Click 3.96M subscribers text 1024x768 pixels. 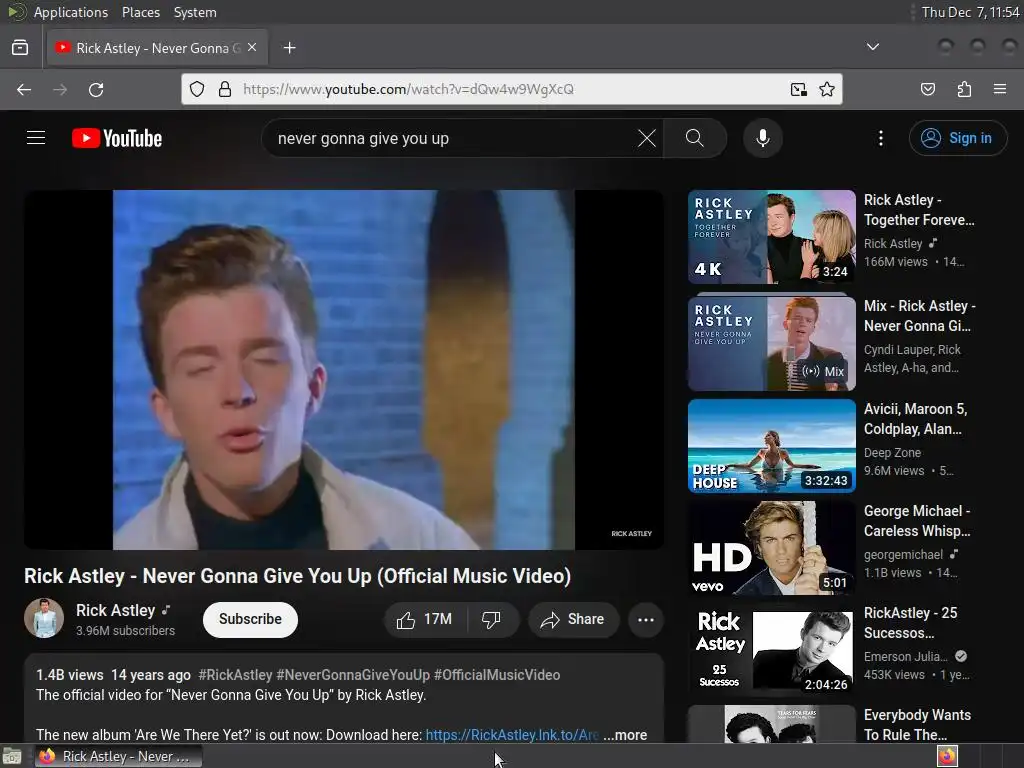pos(125,630)
